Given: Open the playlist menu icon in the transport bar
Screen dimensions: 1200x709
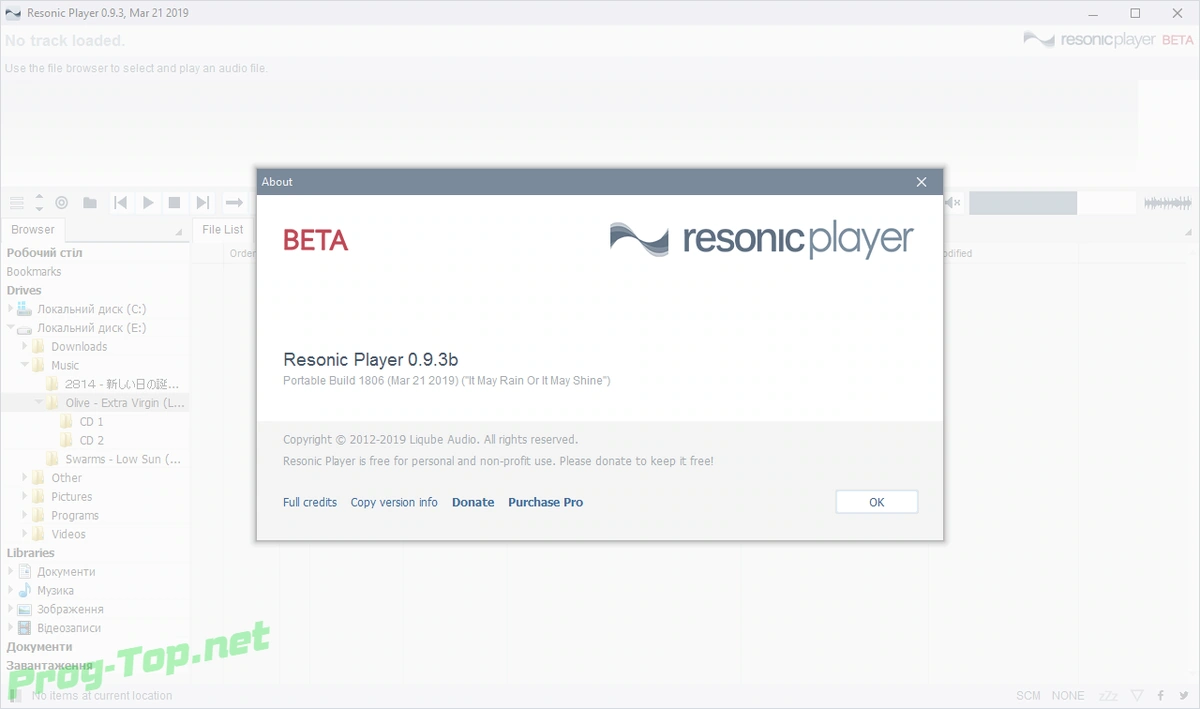Looking at the screenshot, I should 17,203.
